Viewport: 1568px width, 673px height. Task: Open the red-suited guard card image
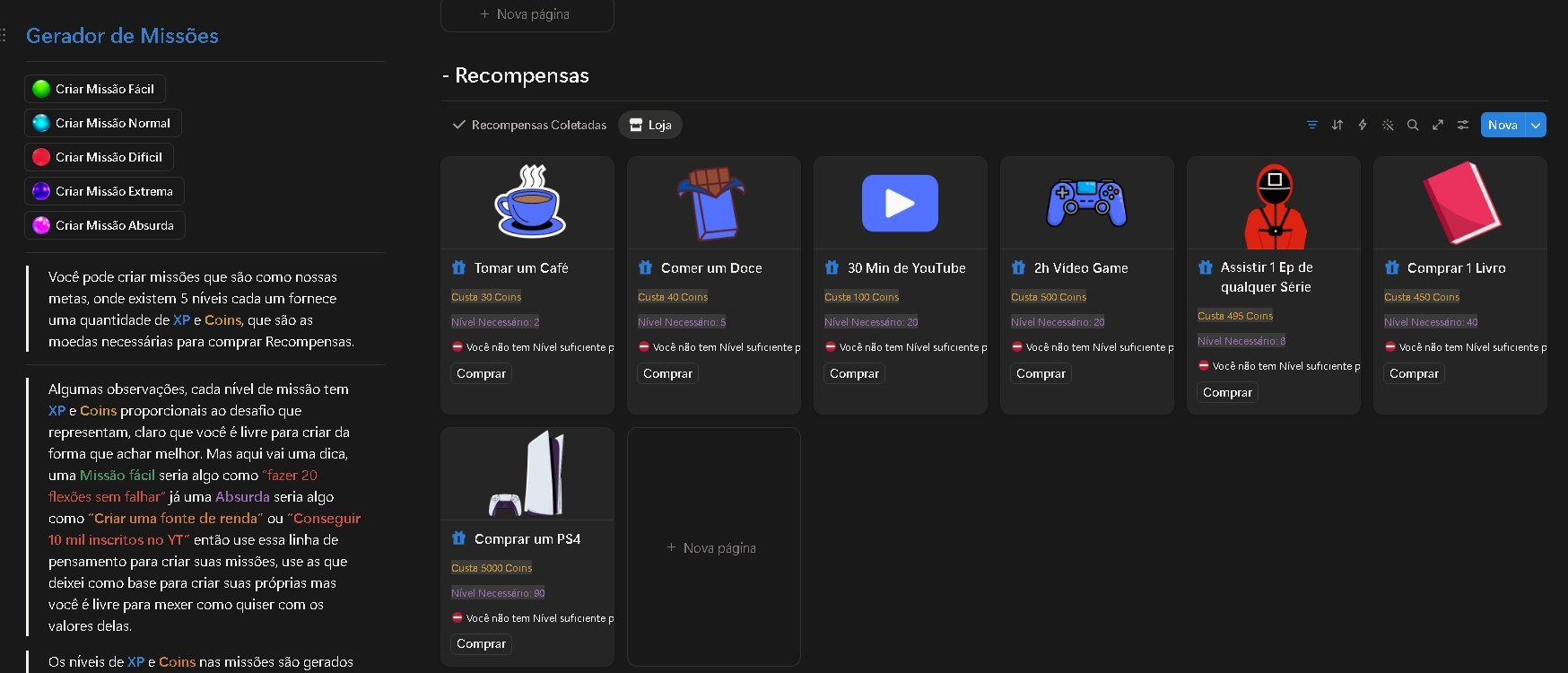pos(1274,203)
